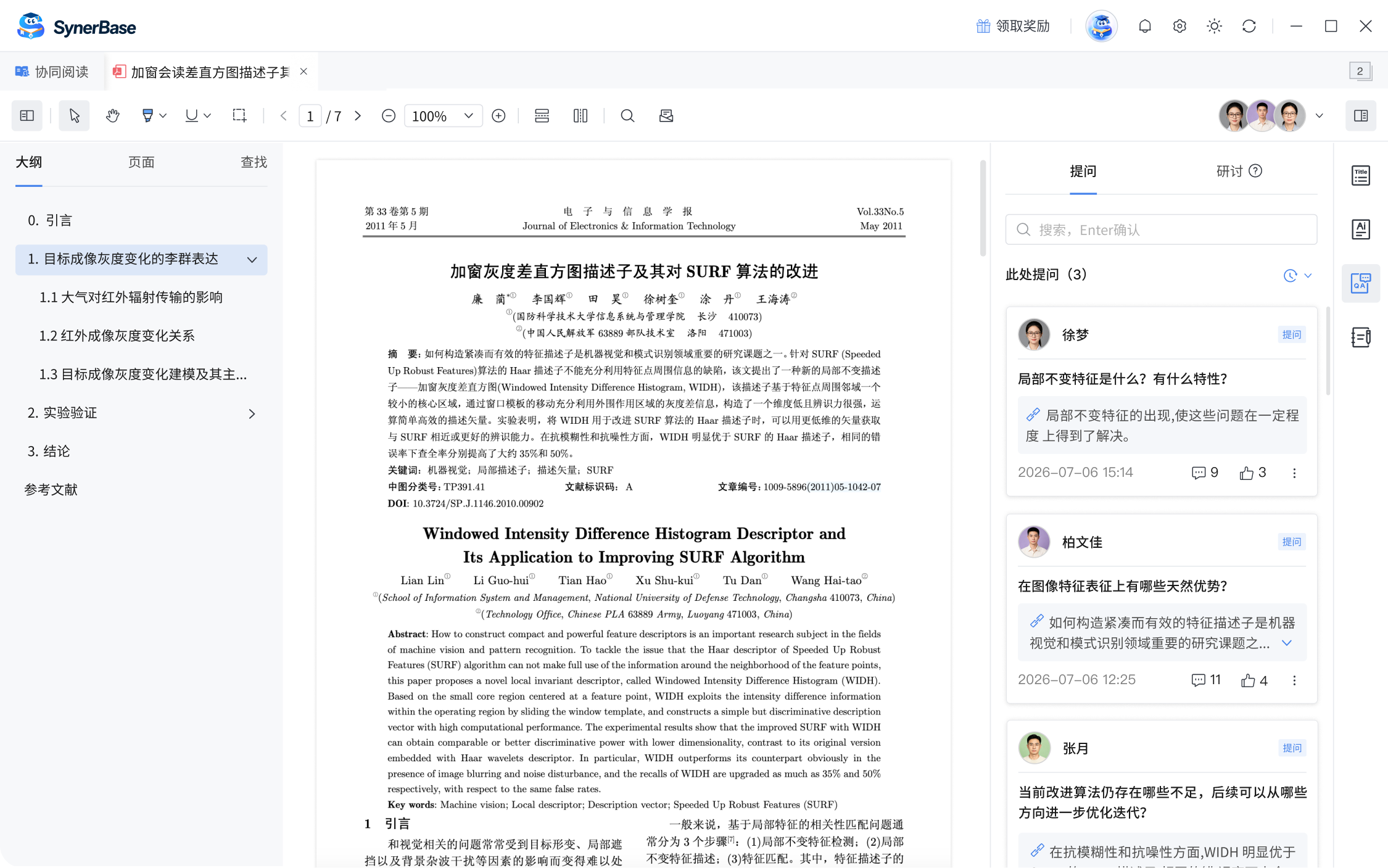
Task: Open the document search magnifier
Action: click(x=627, y=116)
